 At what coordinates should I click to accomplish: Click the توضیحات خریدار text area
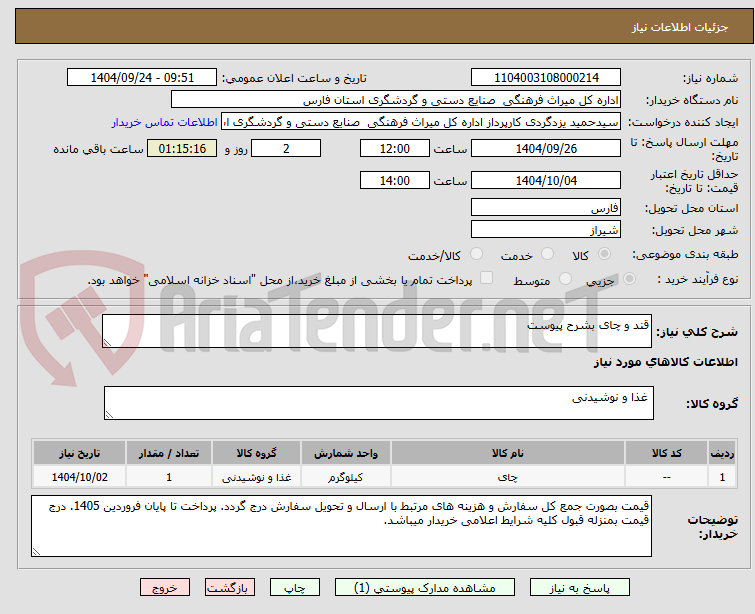341,526
